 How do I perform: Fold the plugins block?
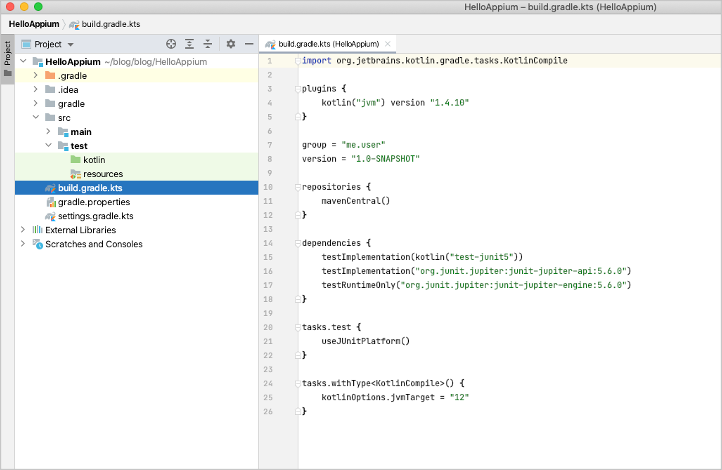pos(298,89)
